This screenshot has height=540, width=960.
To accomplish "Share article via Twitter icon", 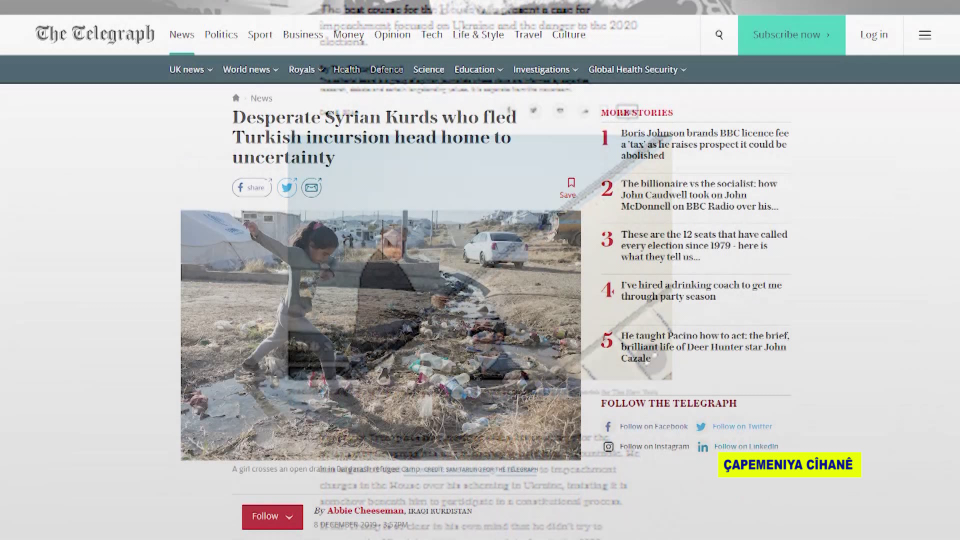I will tap(287, 187).
